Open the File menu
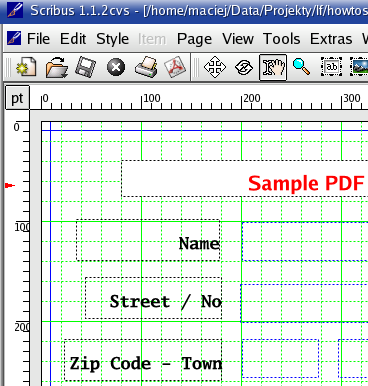 [x=38, y=39]
